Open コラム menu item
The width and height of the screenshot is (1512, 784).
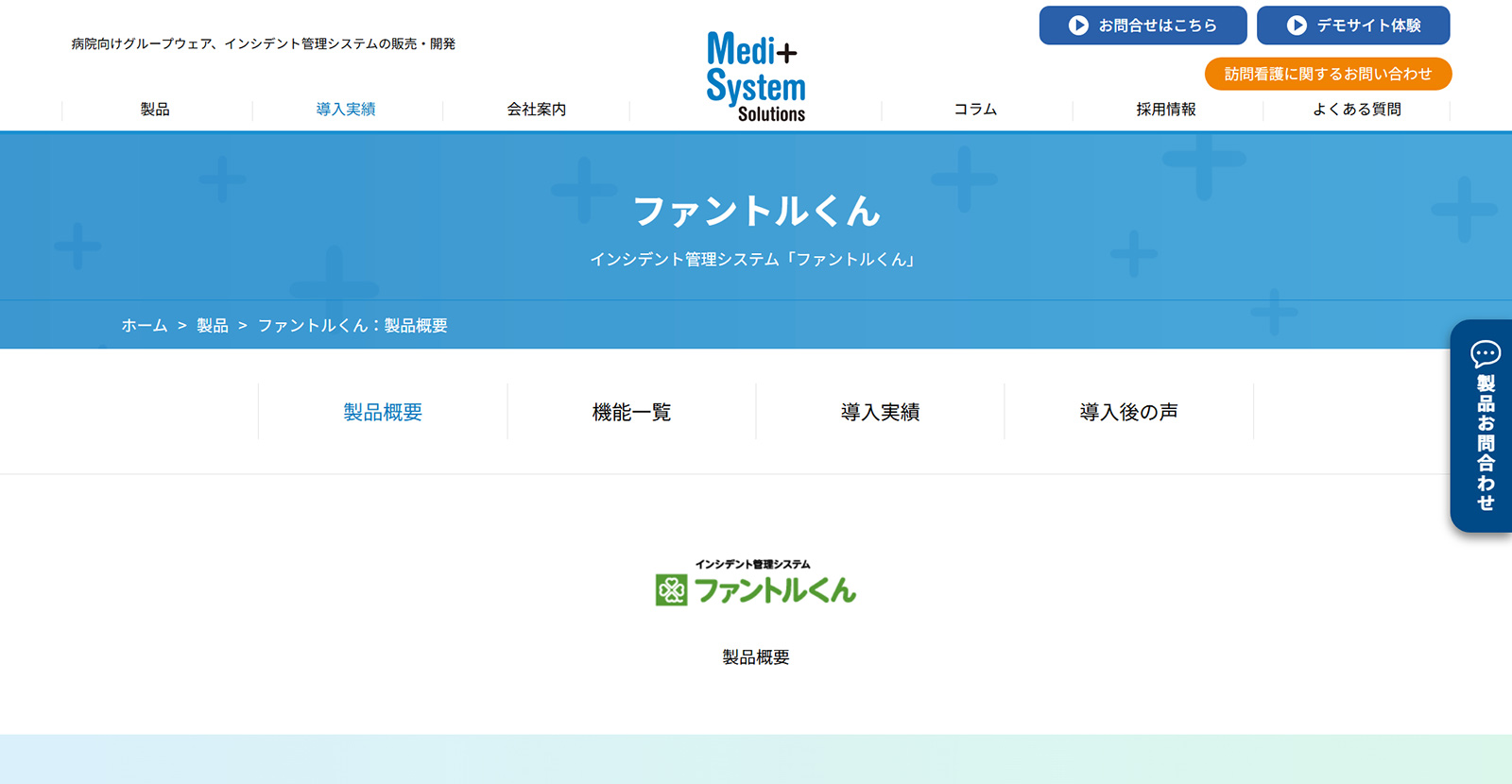(976, 110)
